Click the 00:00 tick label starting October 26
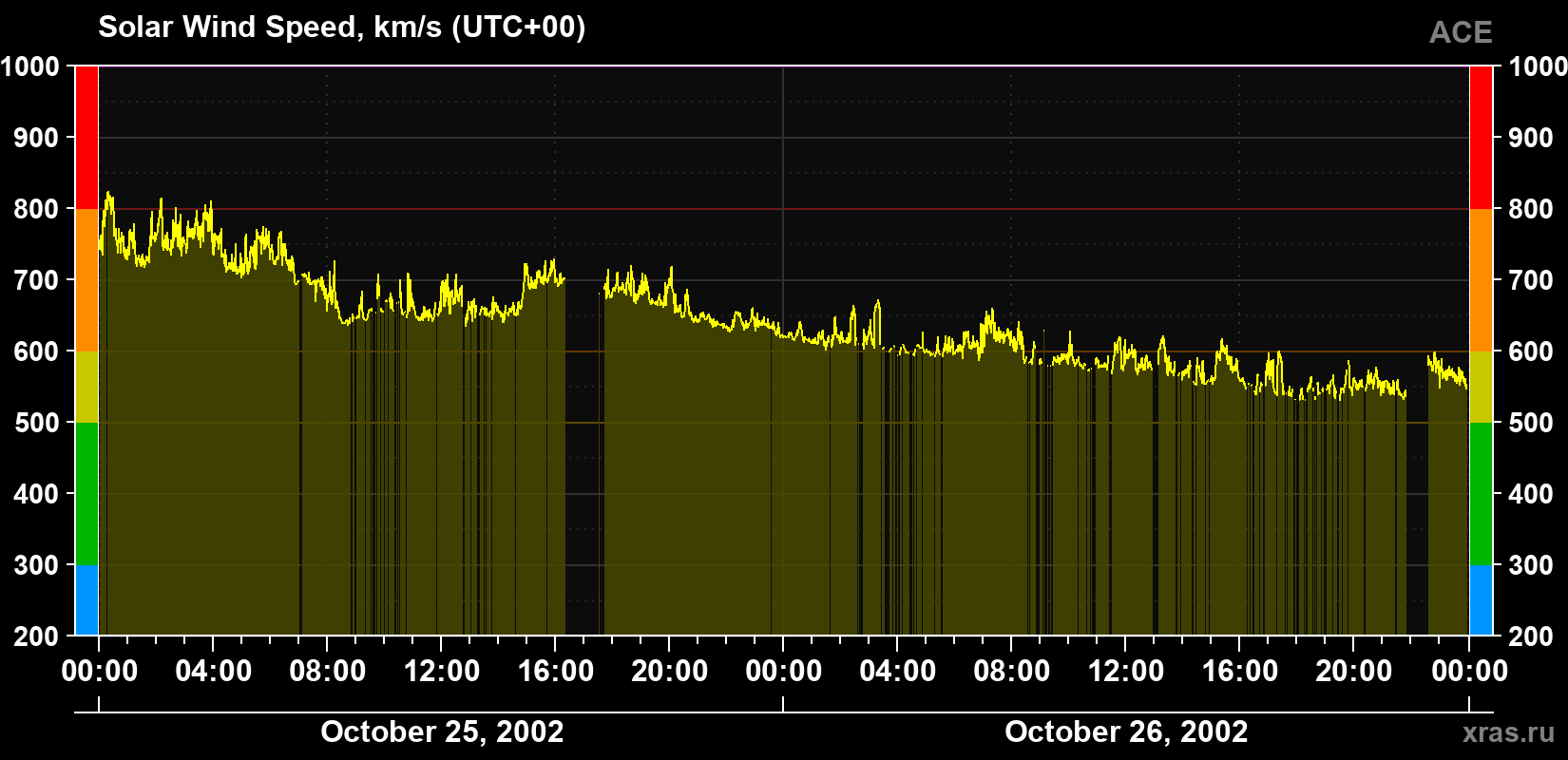 coord(783,672)
